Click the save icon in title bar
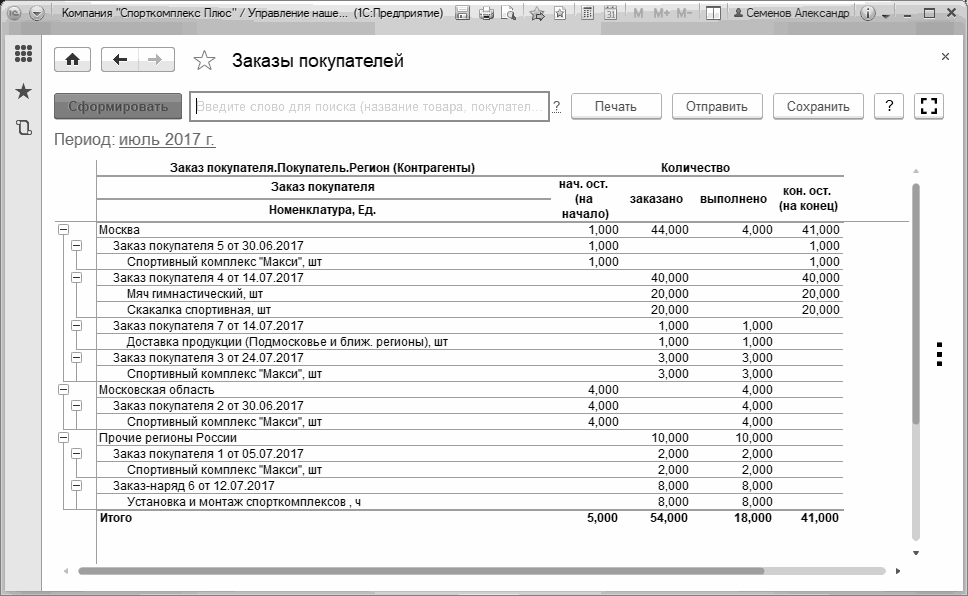The height and width of the screenshot is (596, 968). click(462, 13)
